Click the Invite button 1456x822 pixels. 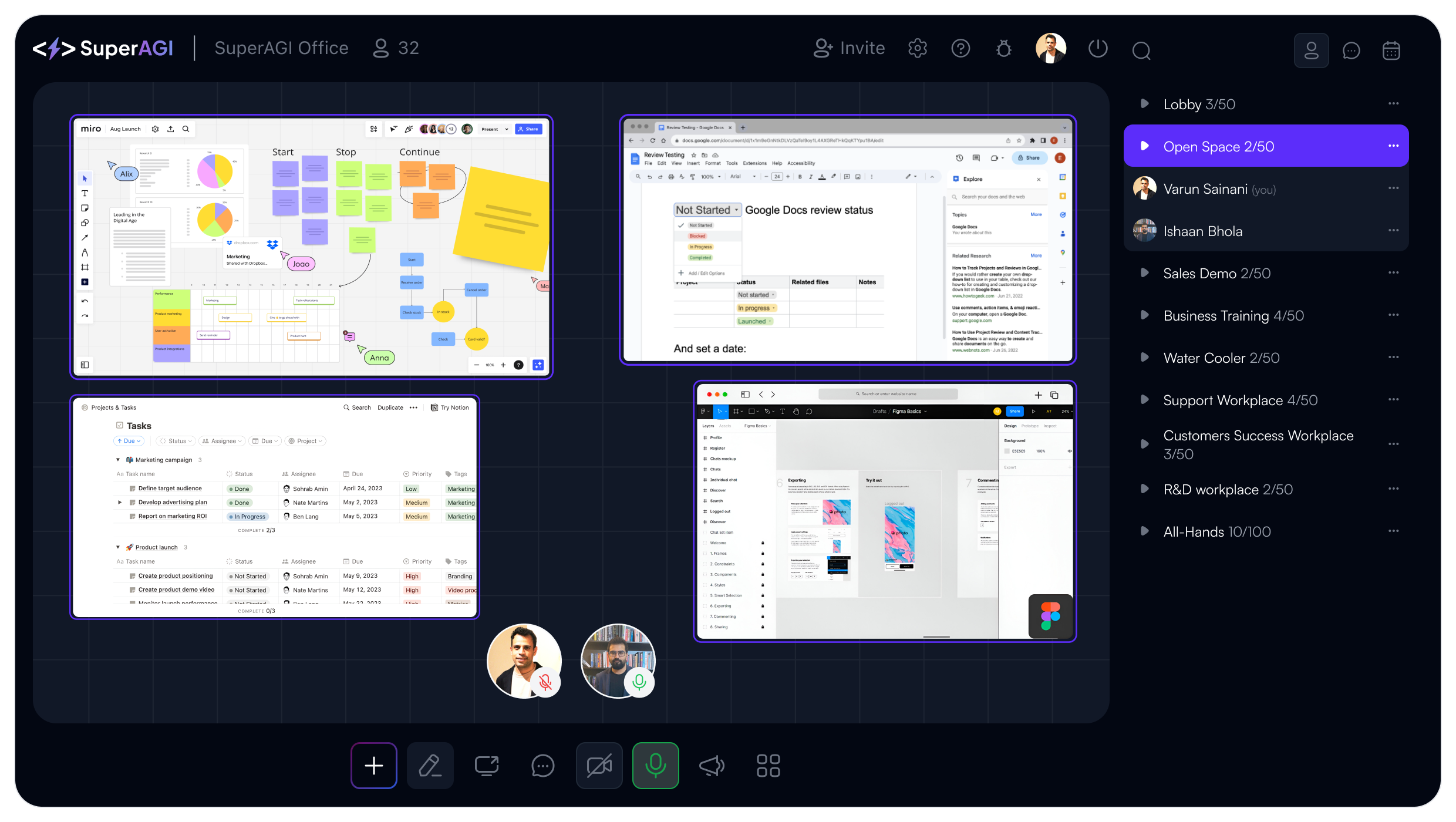(x=849, y=48)
